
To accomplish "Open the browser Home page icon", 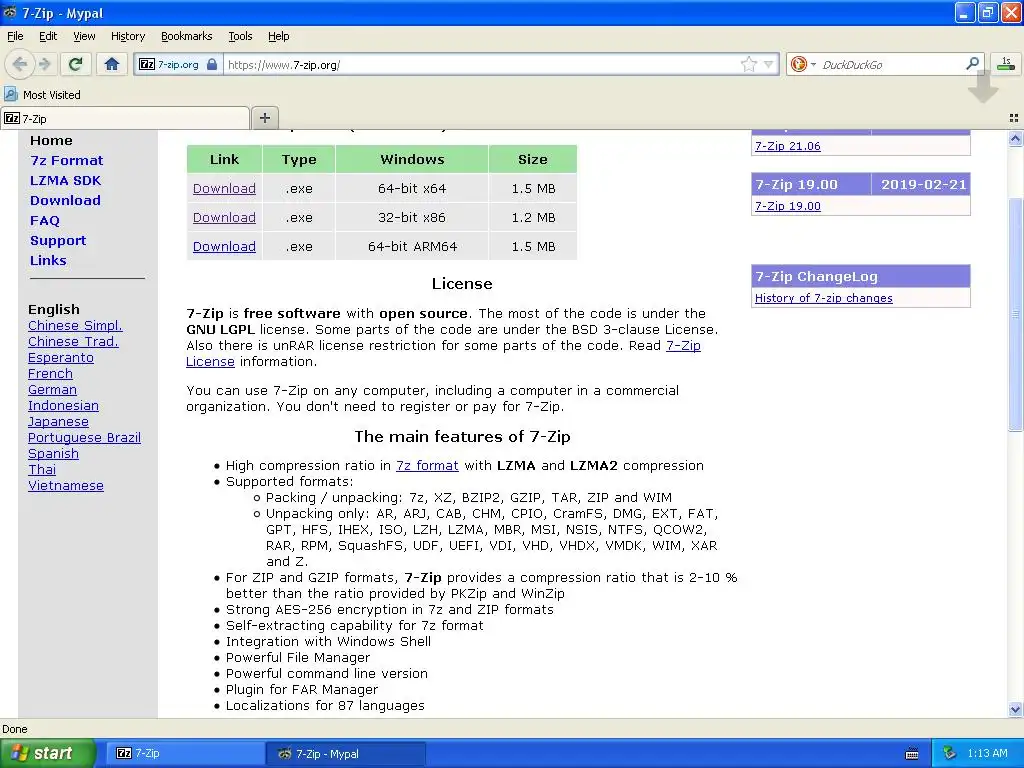I will click(x=112, y=64).
